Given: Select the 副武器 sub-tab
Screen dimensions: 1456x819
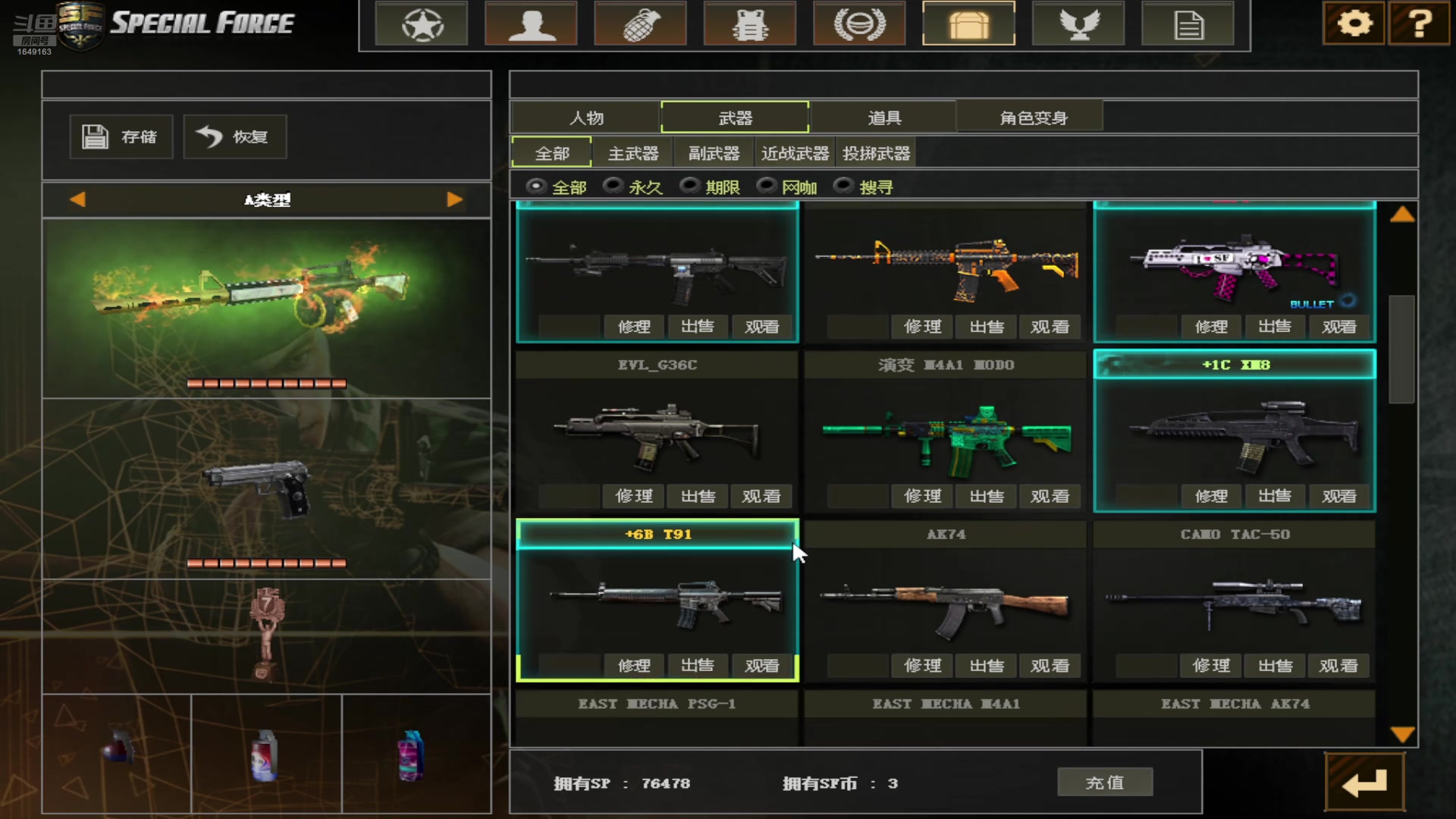Looking at the screenshot, I should 714,153.
